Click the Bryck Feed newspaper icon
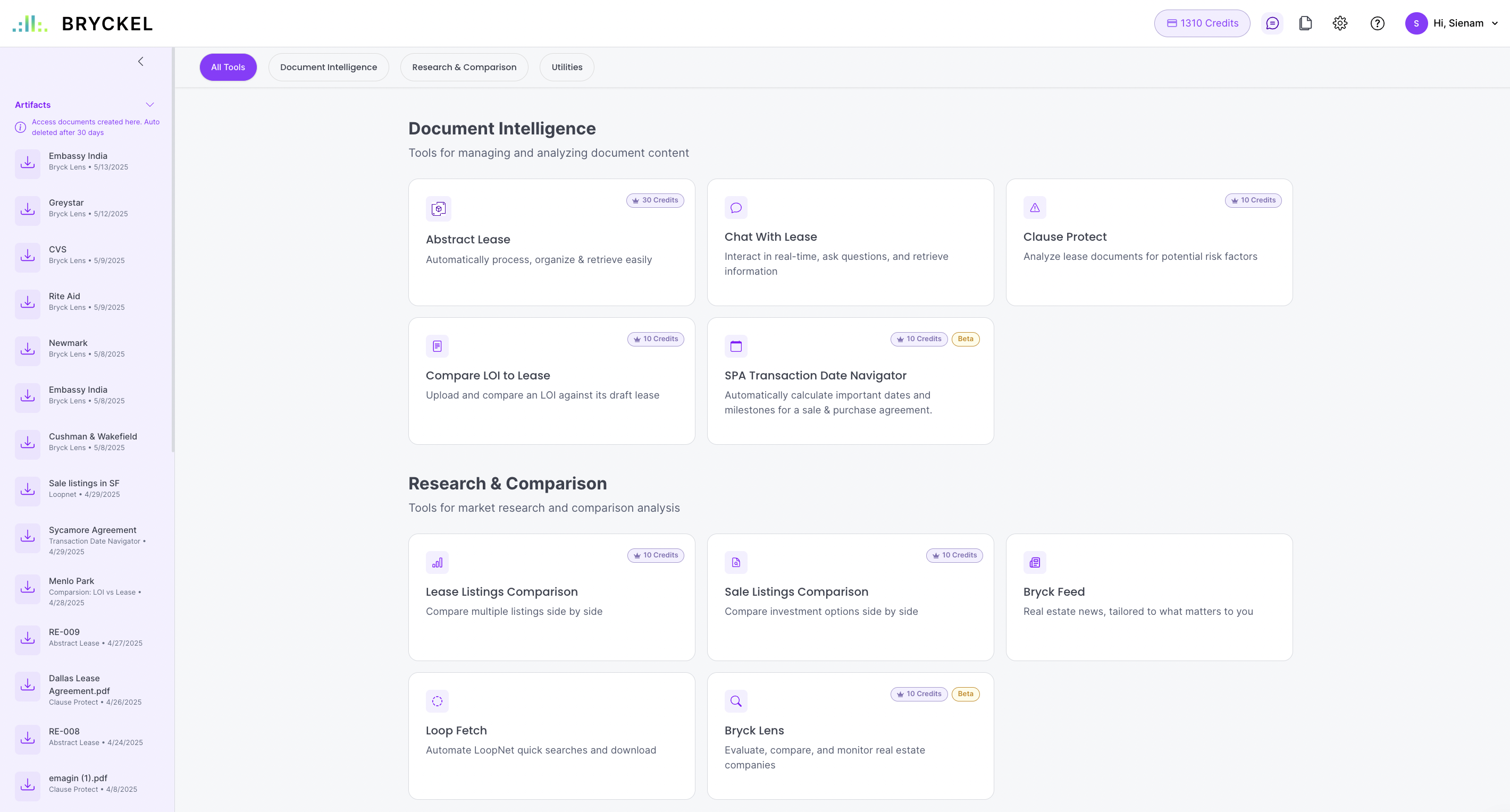 point(1035,562)
